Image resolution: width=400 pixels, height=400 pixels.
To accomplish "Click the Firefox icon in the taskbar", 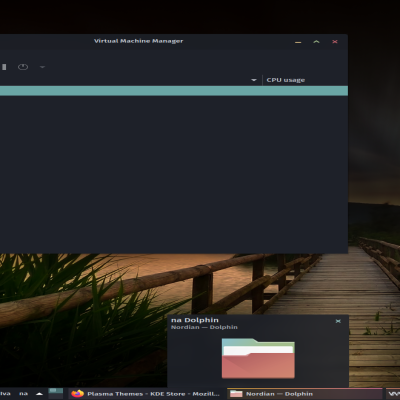I will pyautogui.click(x=77, y=394).
